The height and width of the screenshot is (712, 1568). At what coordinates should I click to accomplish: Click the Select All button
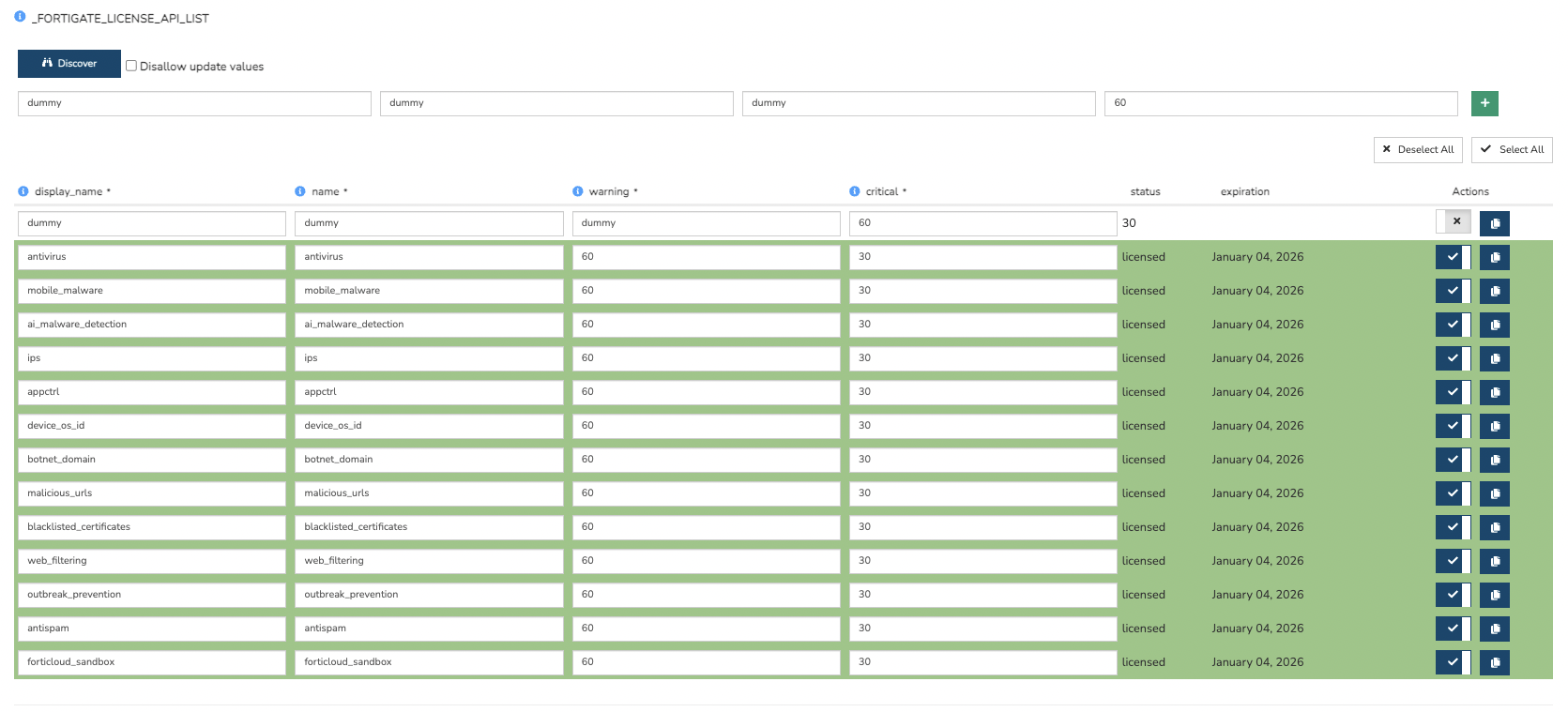(x=1511, y=150)
